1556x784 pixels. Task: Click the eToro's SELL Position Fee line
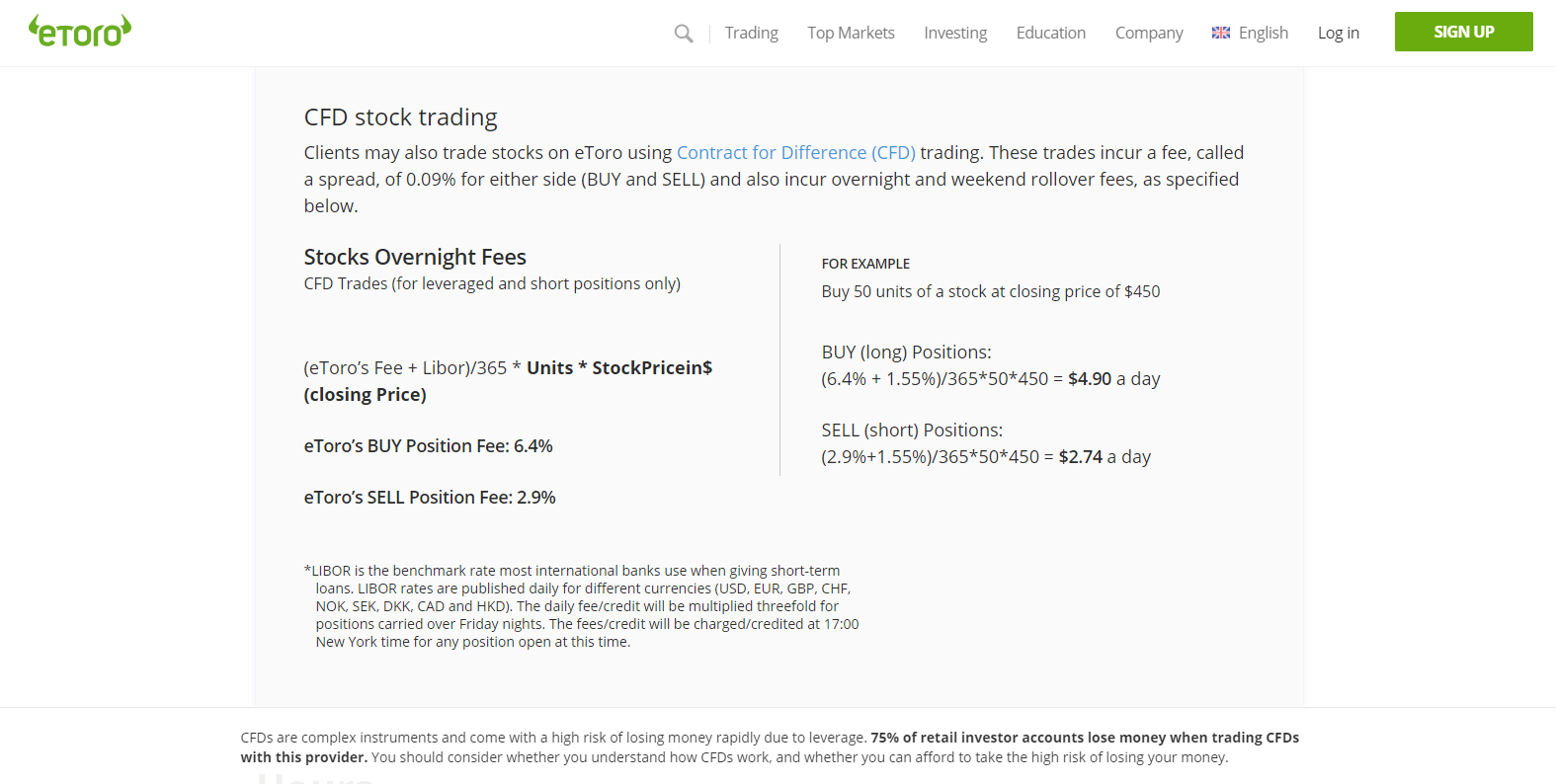coord(430,498)
